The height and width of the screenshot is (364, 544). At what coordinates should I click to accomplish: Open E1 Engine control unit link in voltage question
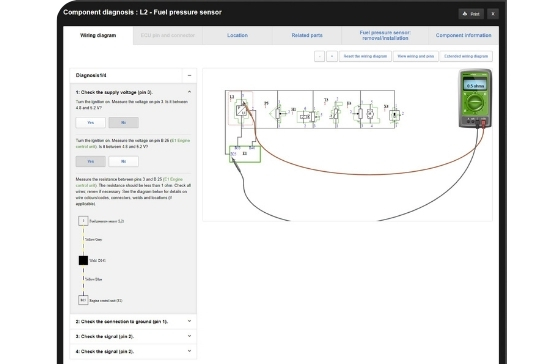[180, 141]
